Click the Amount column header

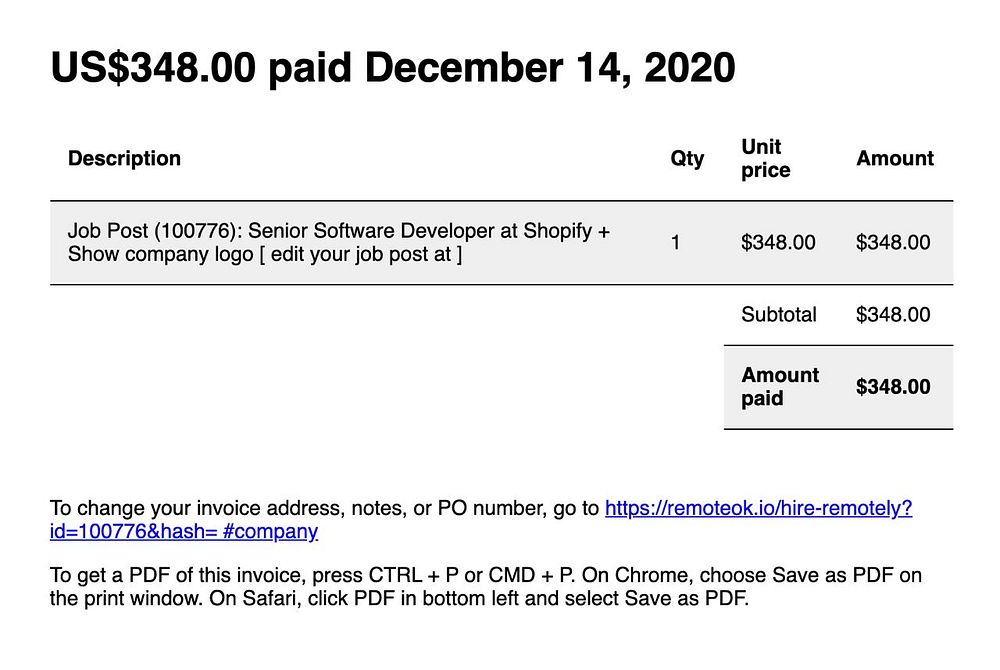pyautogui.click(x=894, y=158)
